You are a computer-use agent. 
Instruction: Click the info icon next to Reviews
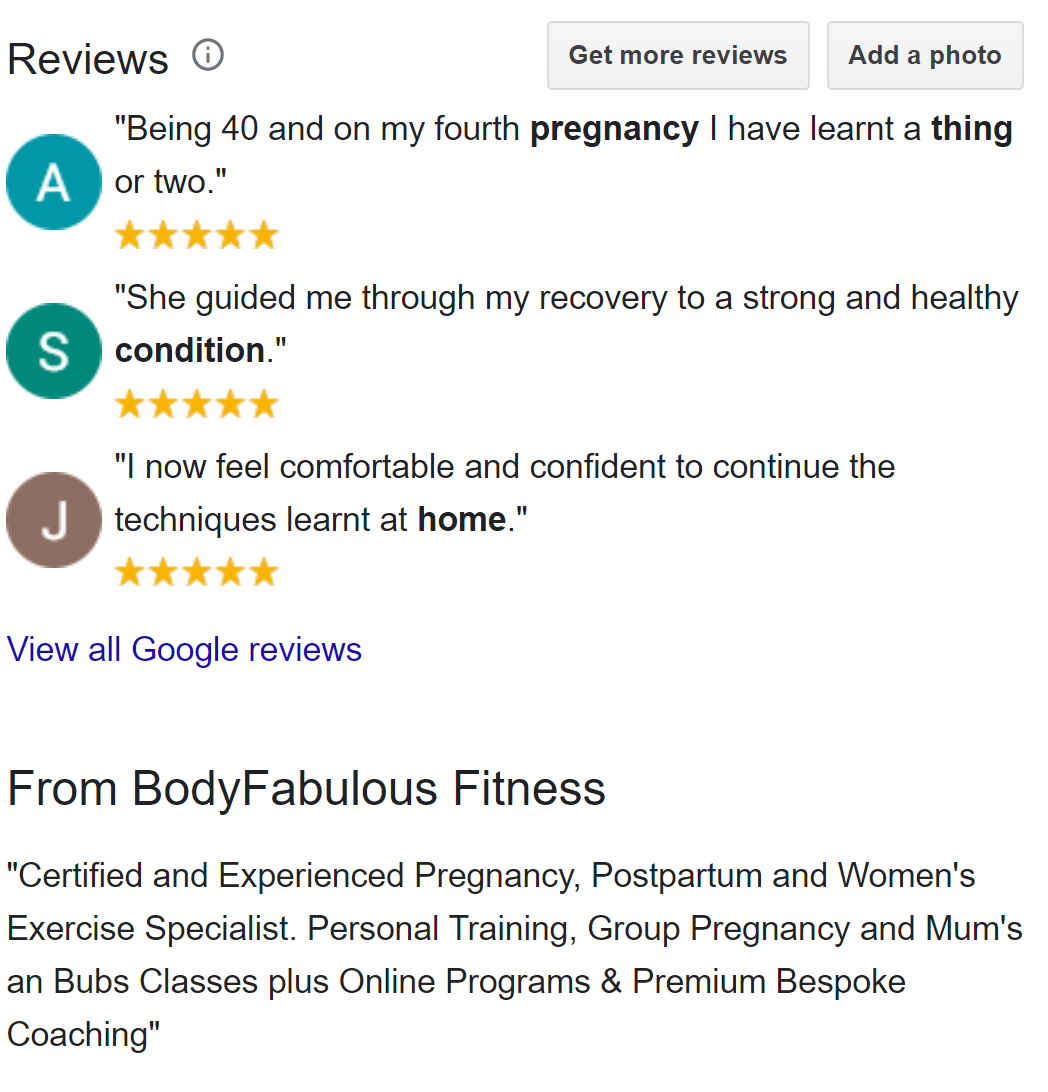(x=208, y=55)
